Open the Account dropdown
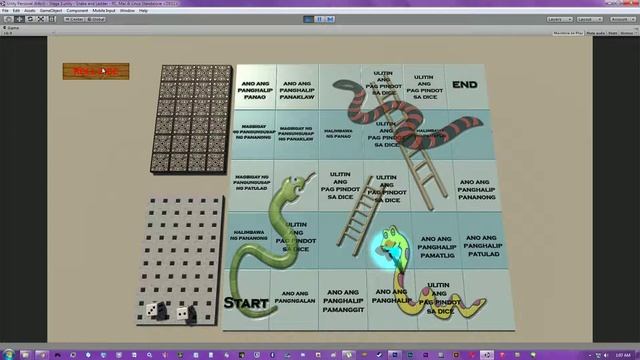 (622, 19)
